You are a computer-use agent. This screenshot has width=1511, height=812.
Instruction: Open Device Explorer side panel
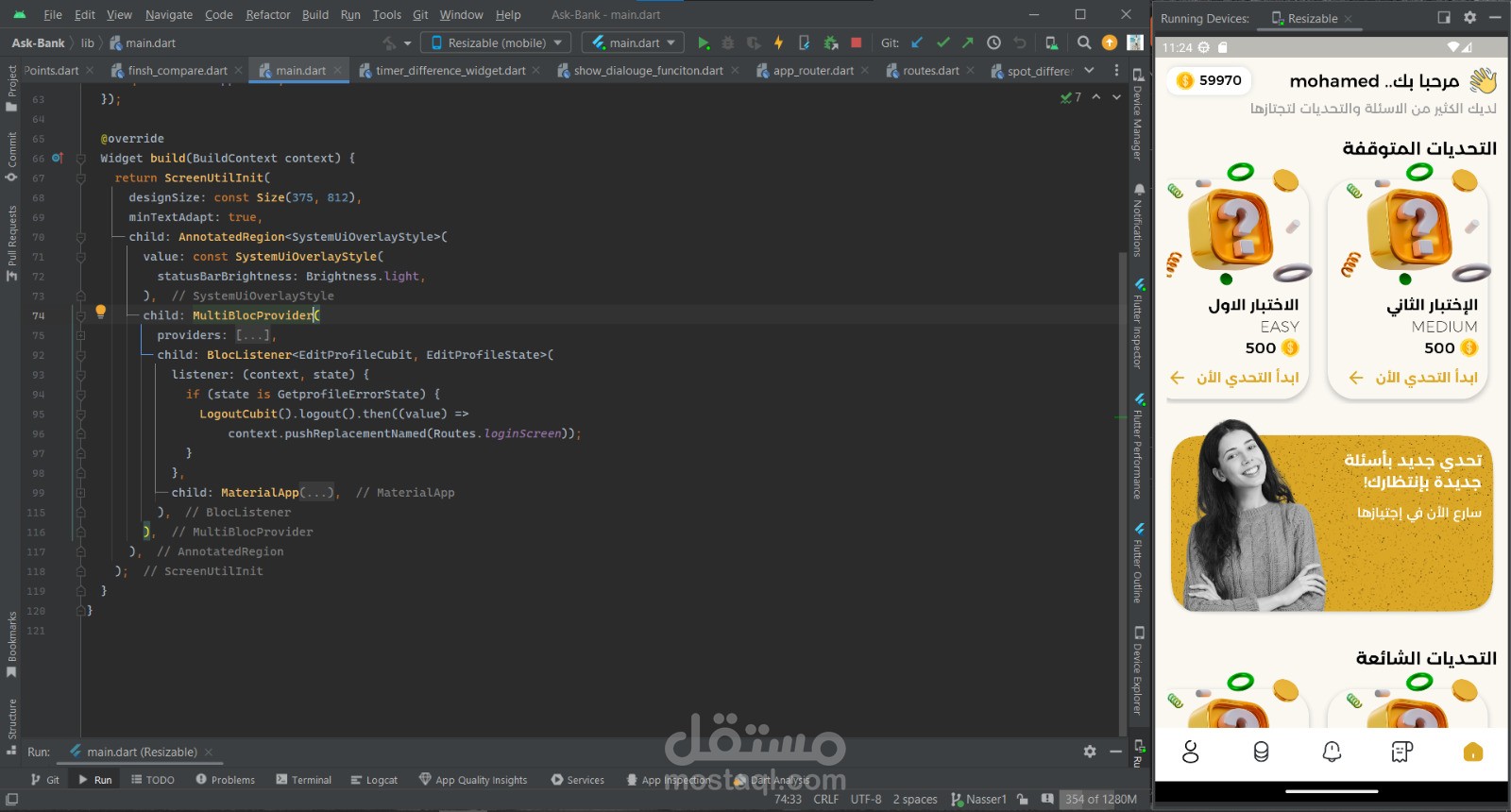(1138, 669)
